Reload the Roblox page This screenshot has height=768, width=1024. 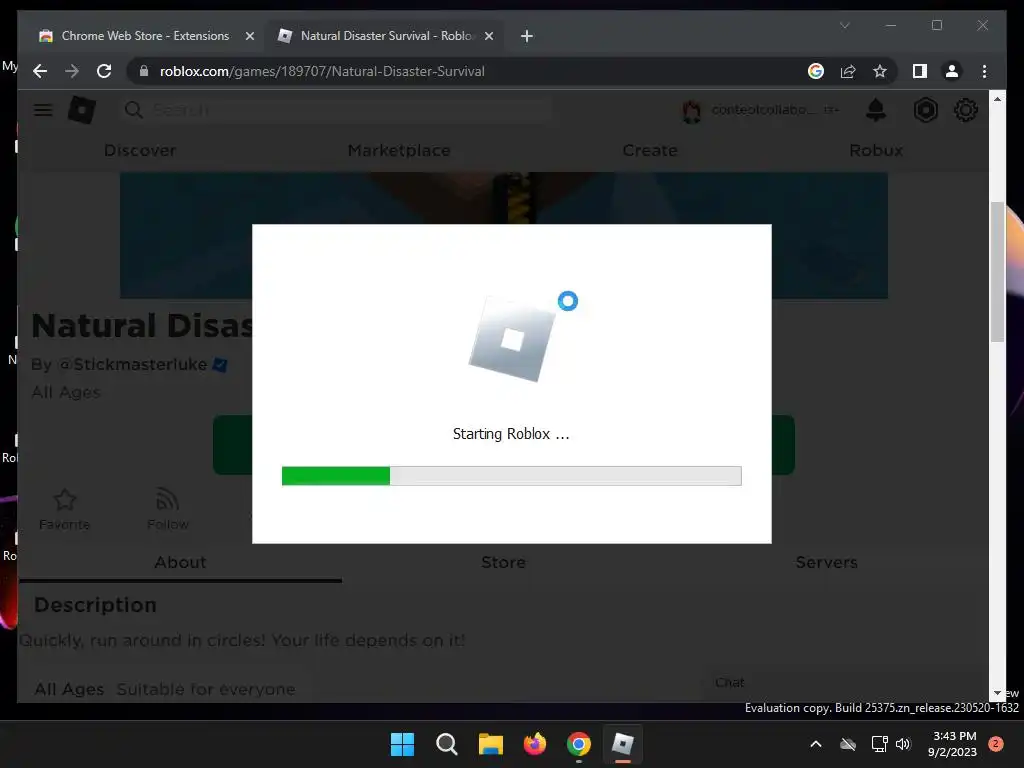pos(104,71)
